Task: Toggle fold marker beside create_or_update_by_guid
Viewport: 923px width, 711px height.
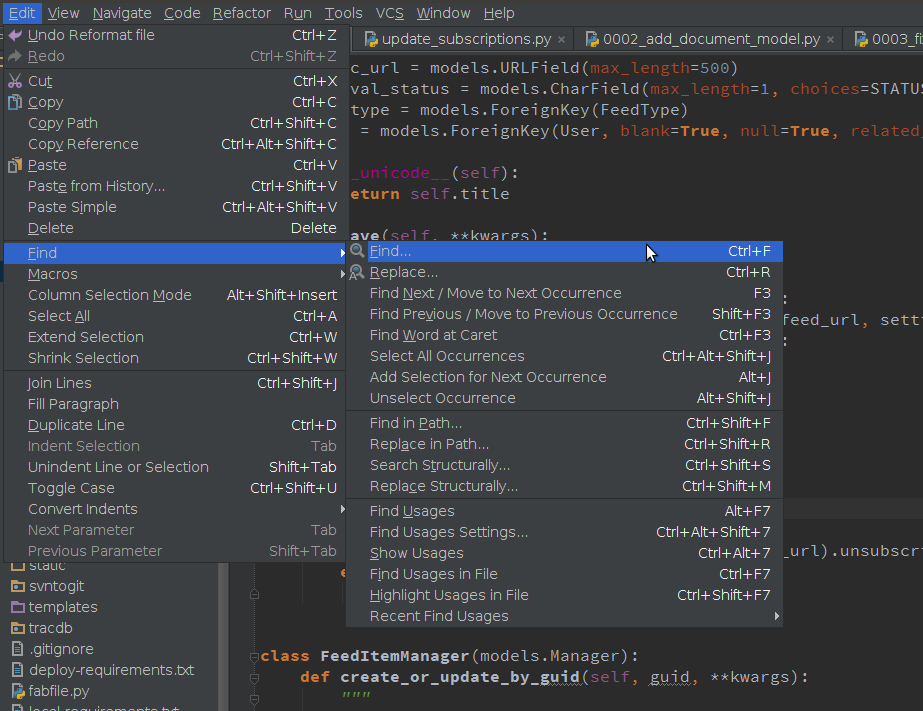Action: click(x=254, y=678)
